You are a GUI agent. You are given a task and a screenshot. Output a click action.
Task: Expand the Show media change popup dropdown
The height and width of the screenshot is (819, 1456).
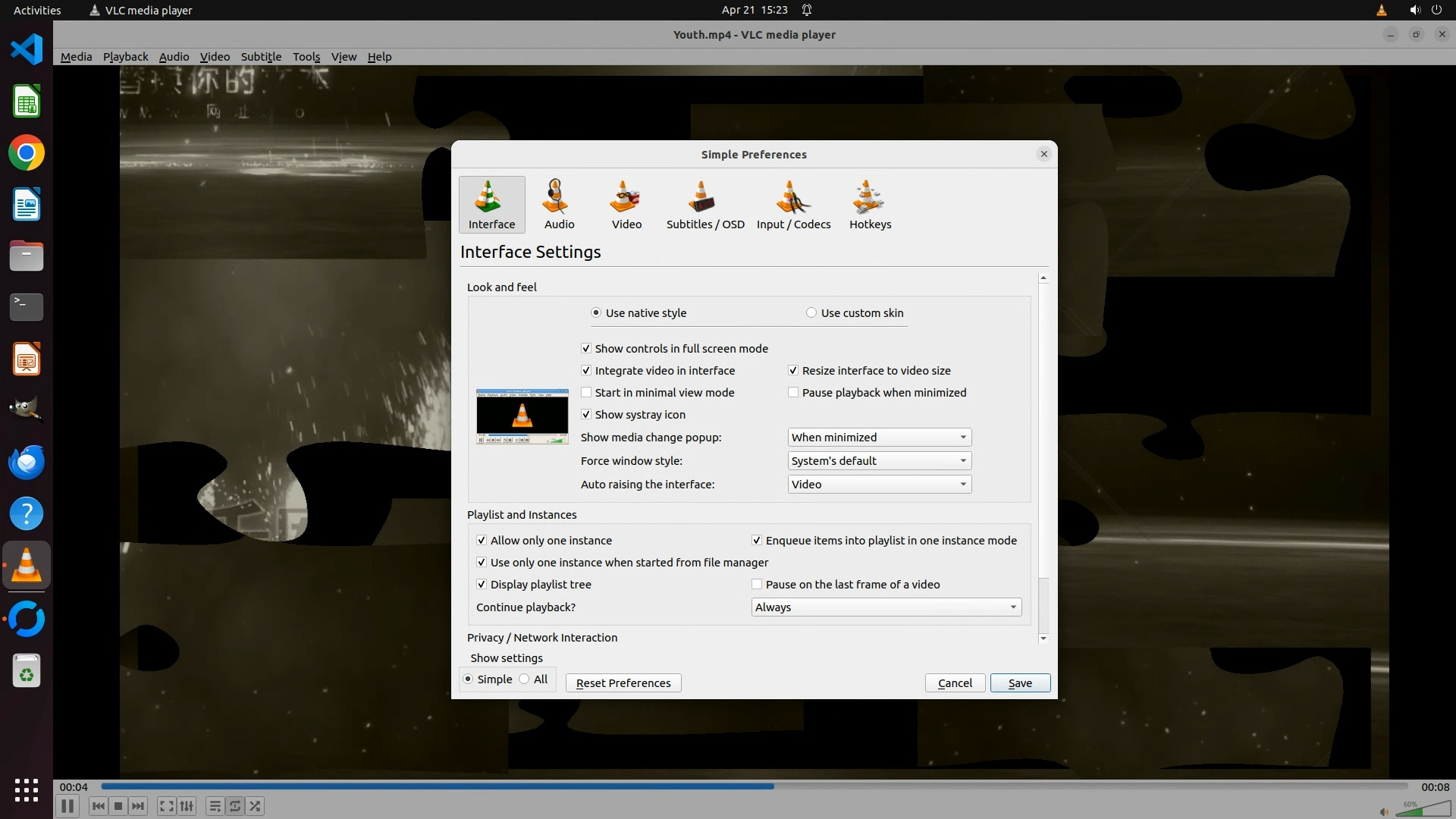click(x=879, y=438)
